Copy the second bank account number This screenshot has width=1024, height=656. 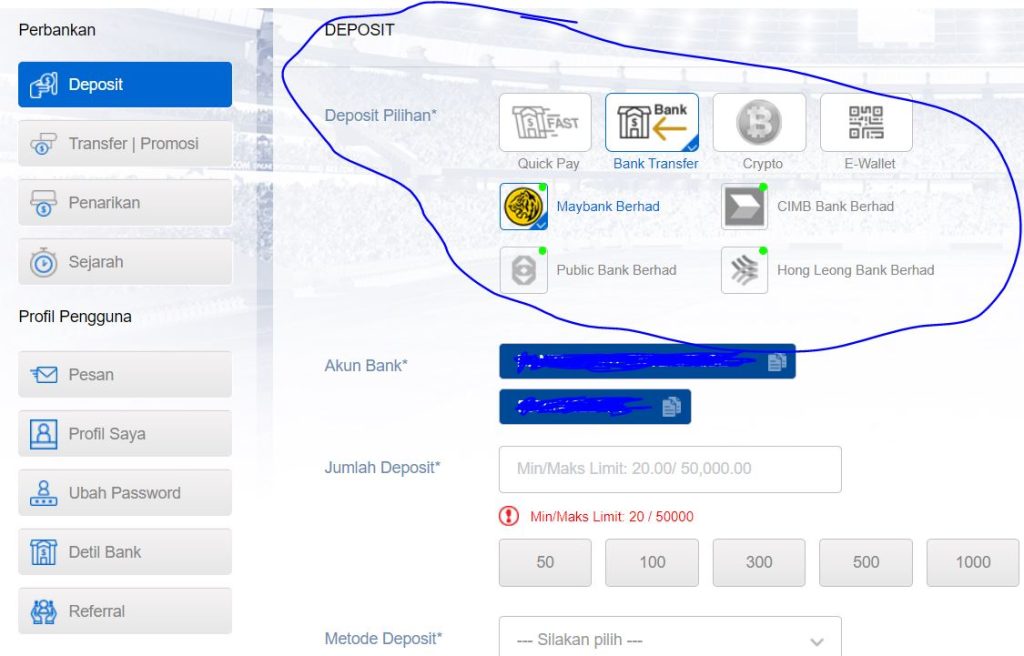click(671, 406)
